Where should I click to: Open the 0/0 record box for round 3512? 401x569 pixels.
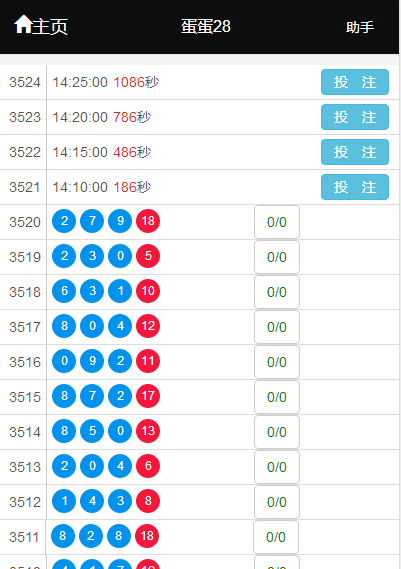pos(277,502)
